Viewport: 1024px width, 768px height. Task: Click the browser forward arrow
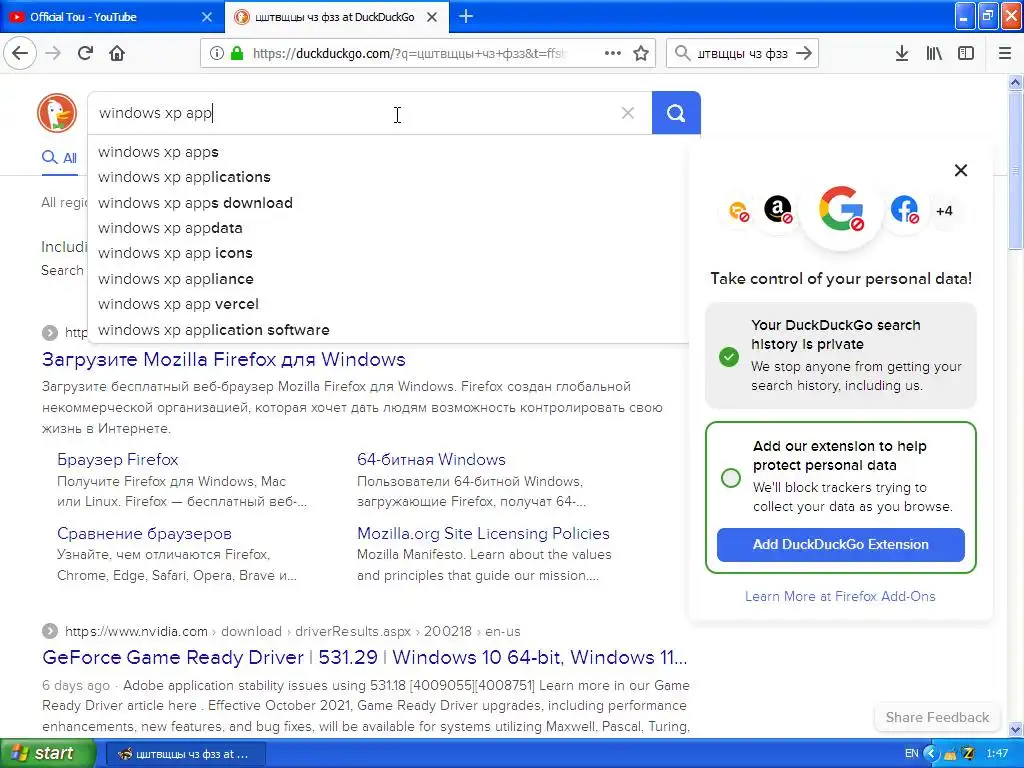click(53, 53)
